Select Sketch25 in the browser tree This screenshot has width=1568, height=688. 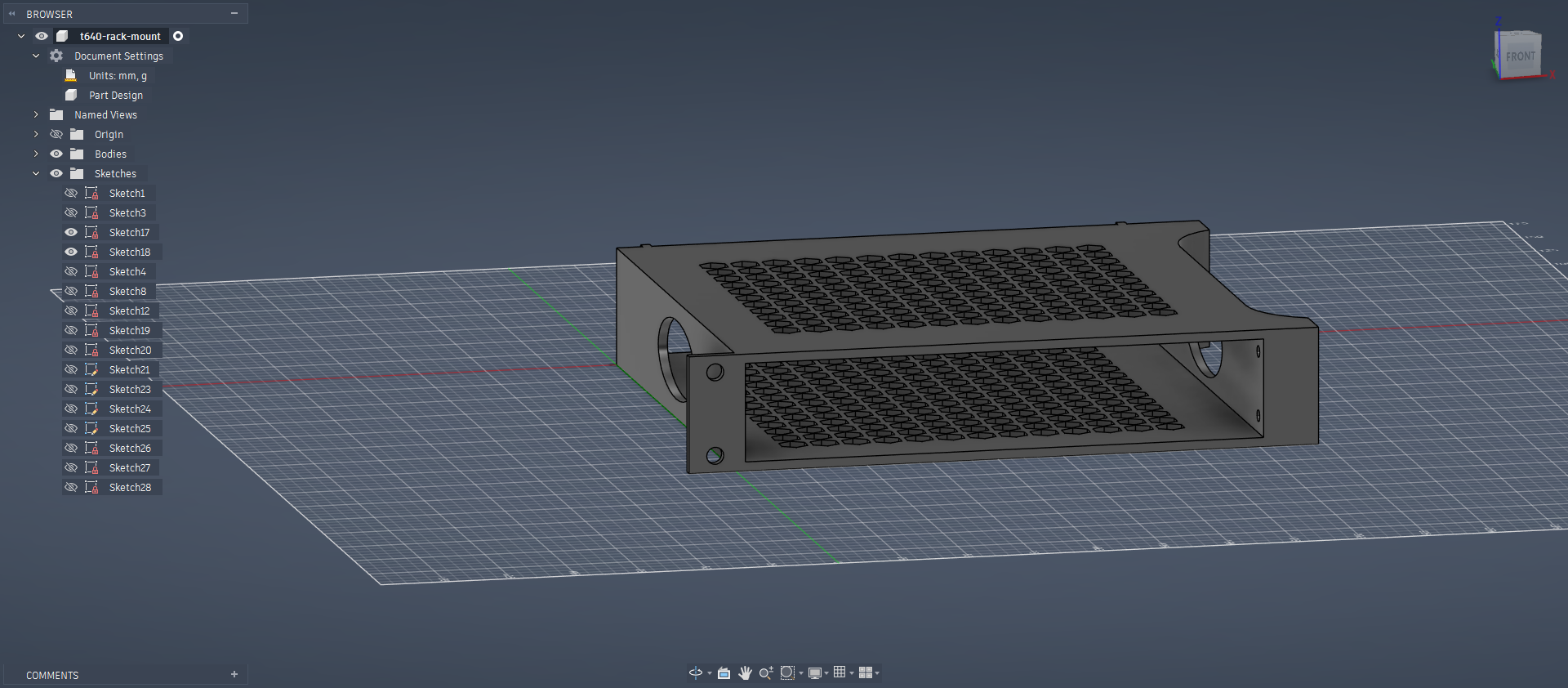click(130, 428)
